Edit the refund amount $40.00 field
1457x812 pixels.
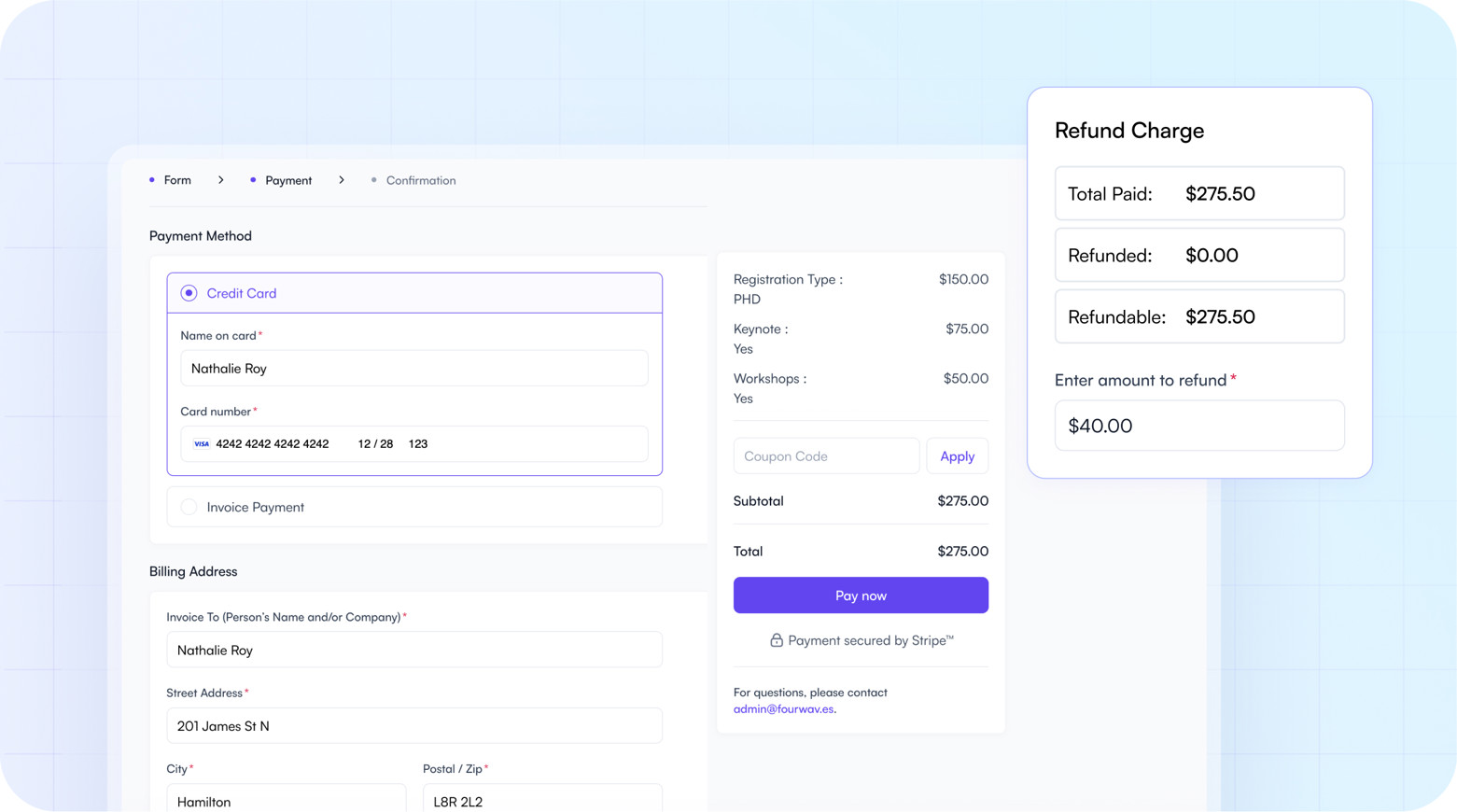pos(1198,426)
